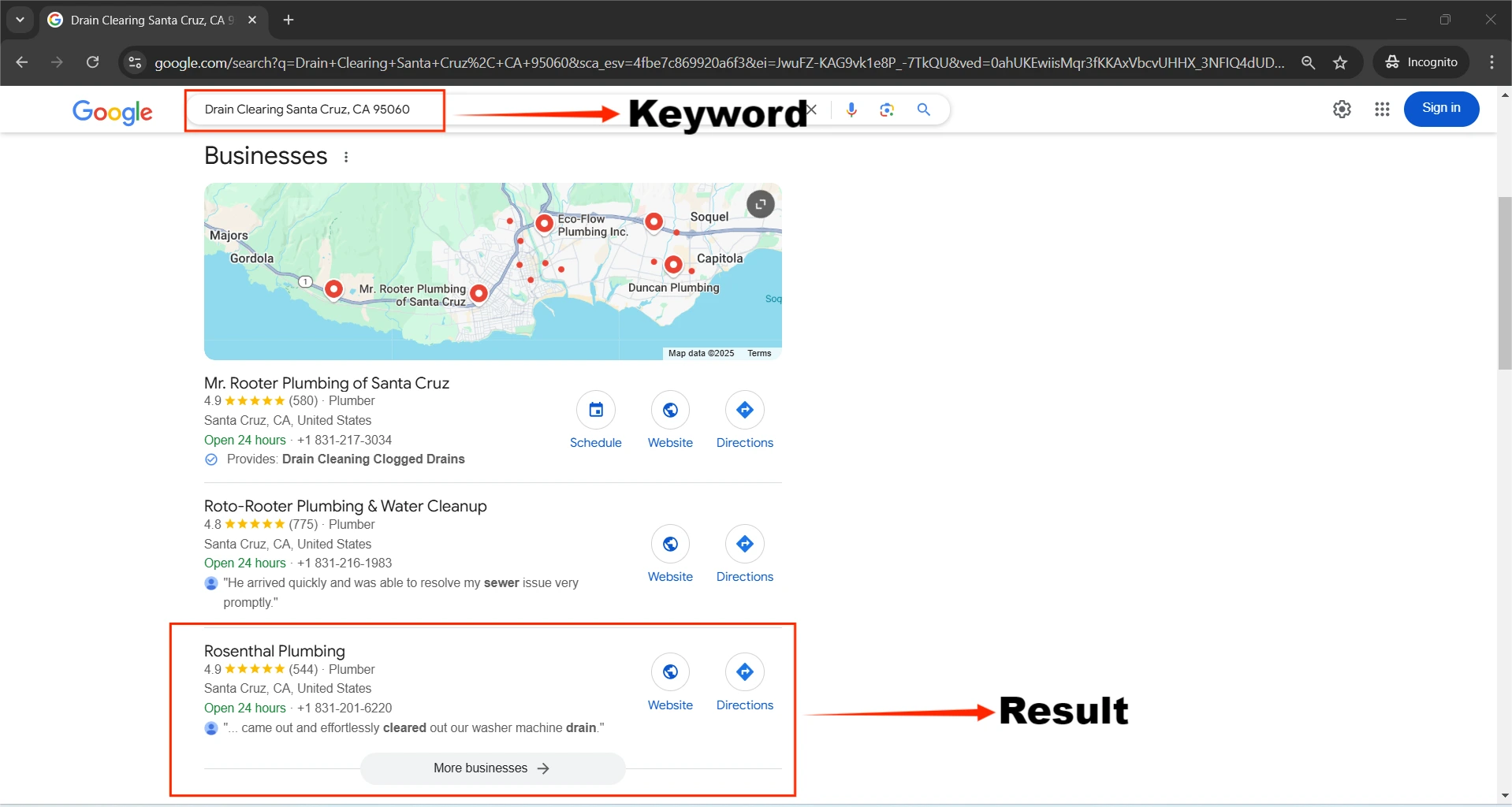Screen dimensions: 1512x807
Task: Clear the search box with X
Action: click(x=812, y=110)
